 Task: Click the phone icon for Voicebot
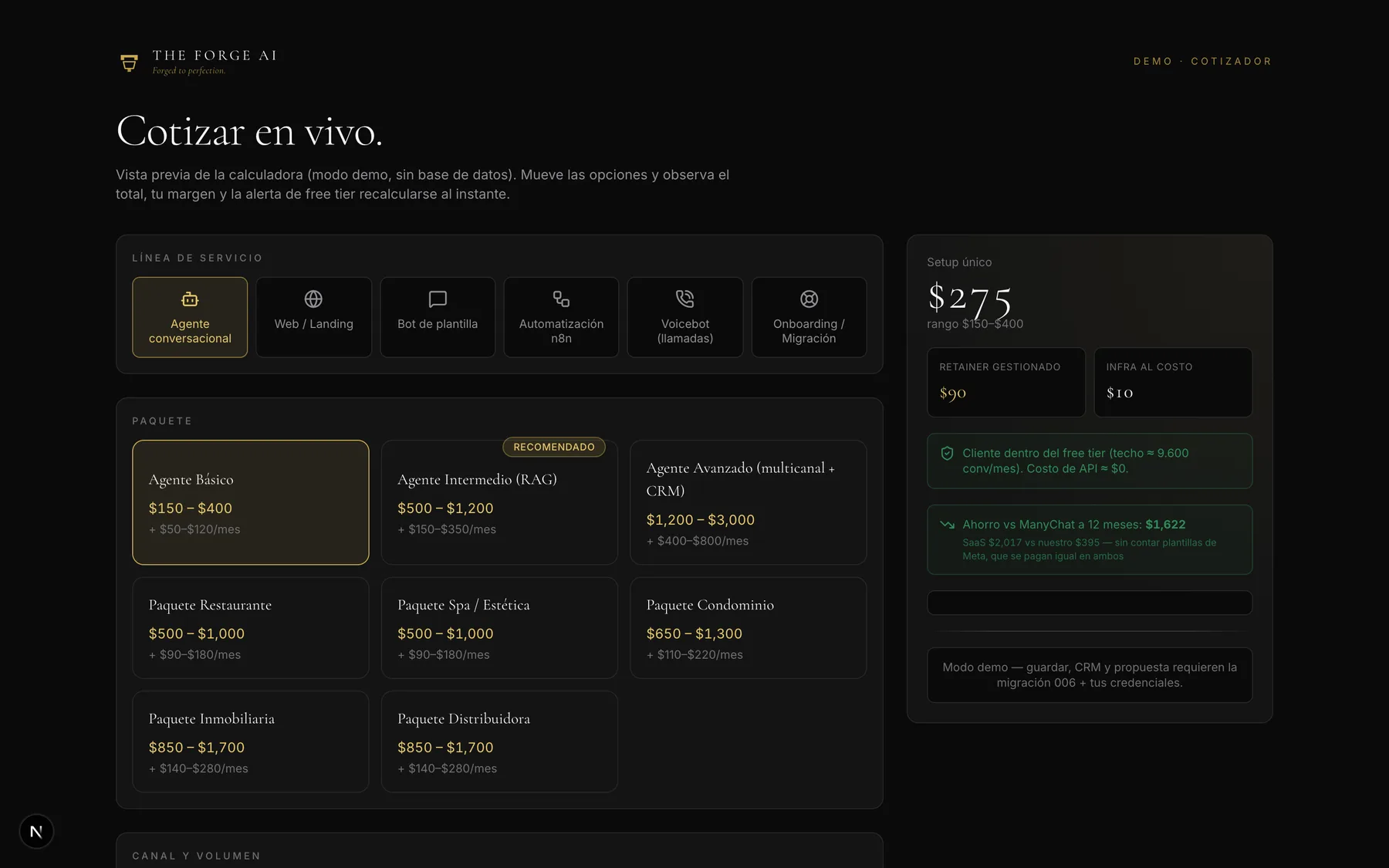tap(685, 299)
